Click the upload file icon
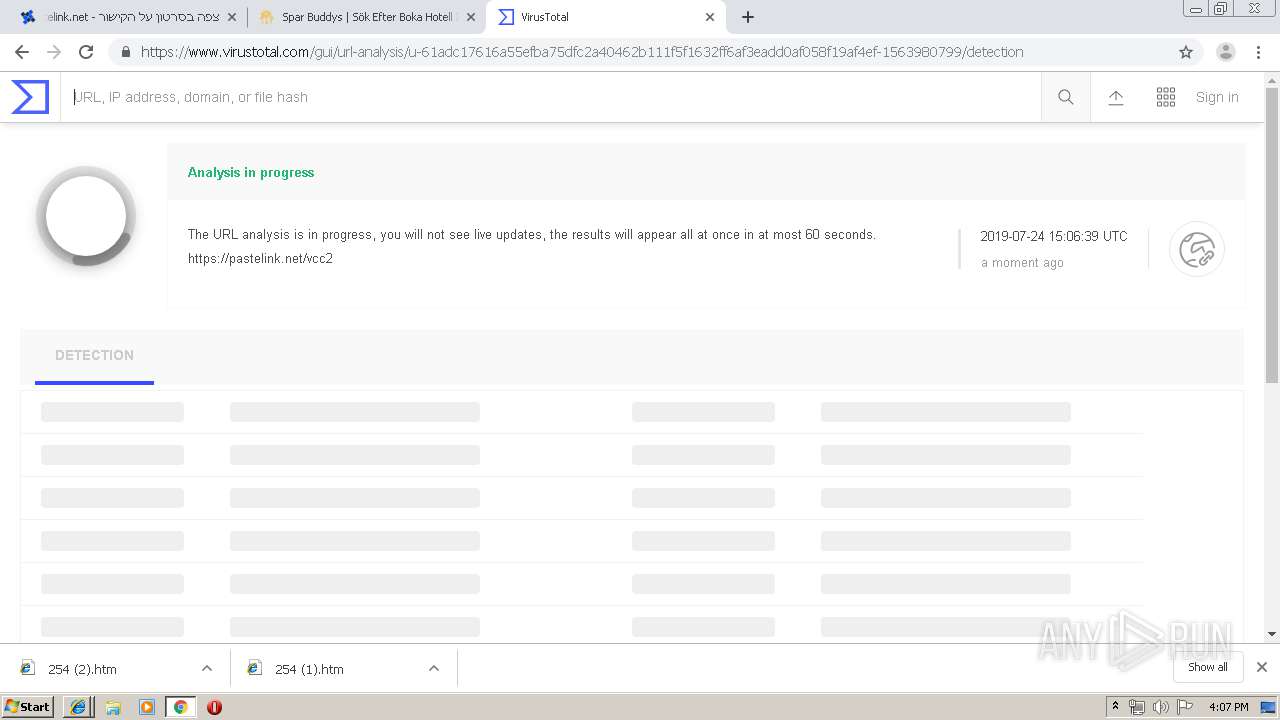The width and height of the screenshot is (1280, 720). (1116, 97)
